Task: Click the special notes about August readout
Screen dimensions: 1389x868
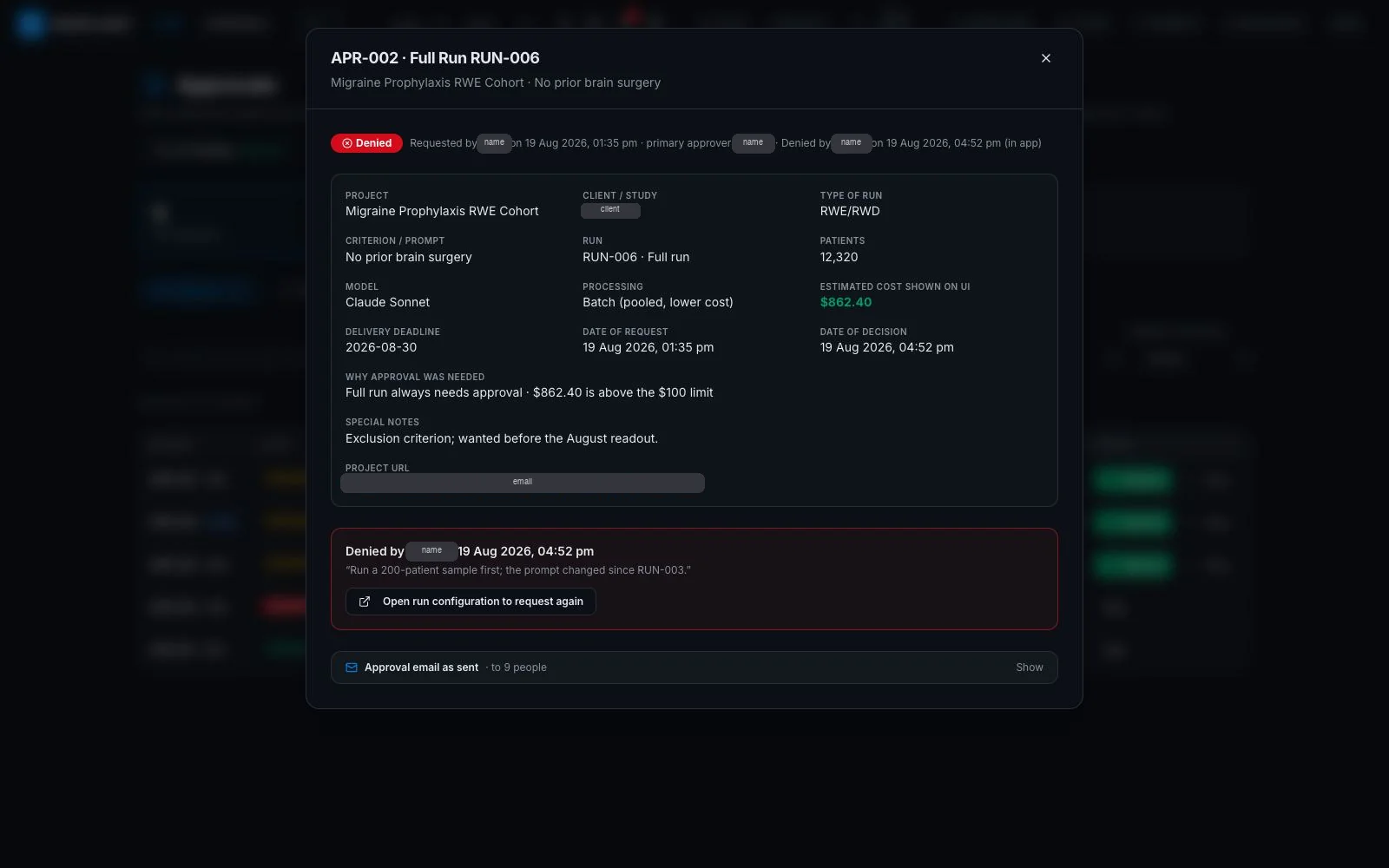Action: click(x=502, y=438)
